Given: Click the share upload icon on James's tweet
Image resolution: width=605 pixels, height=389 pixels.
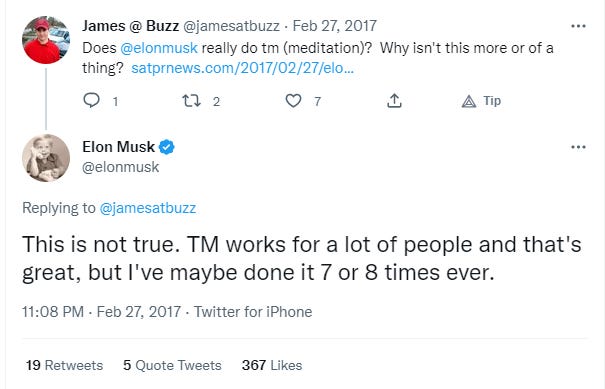Looking at the screenshot, I should (394, 101).
